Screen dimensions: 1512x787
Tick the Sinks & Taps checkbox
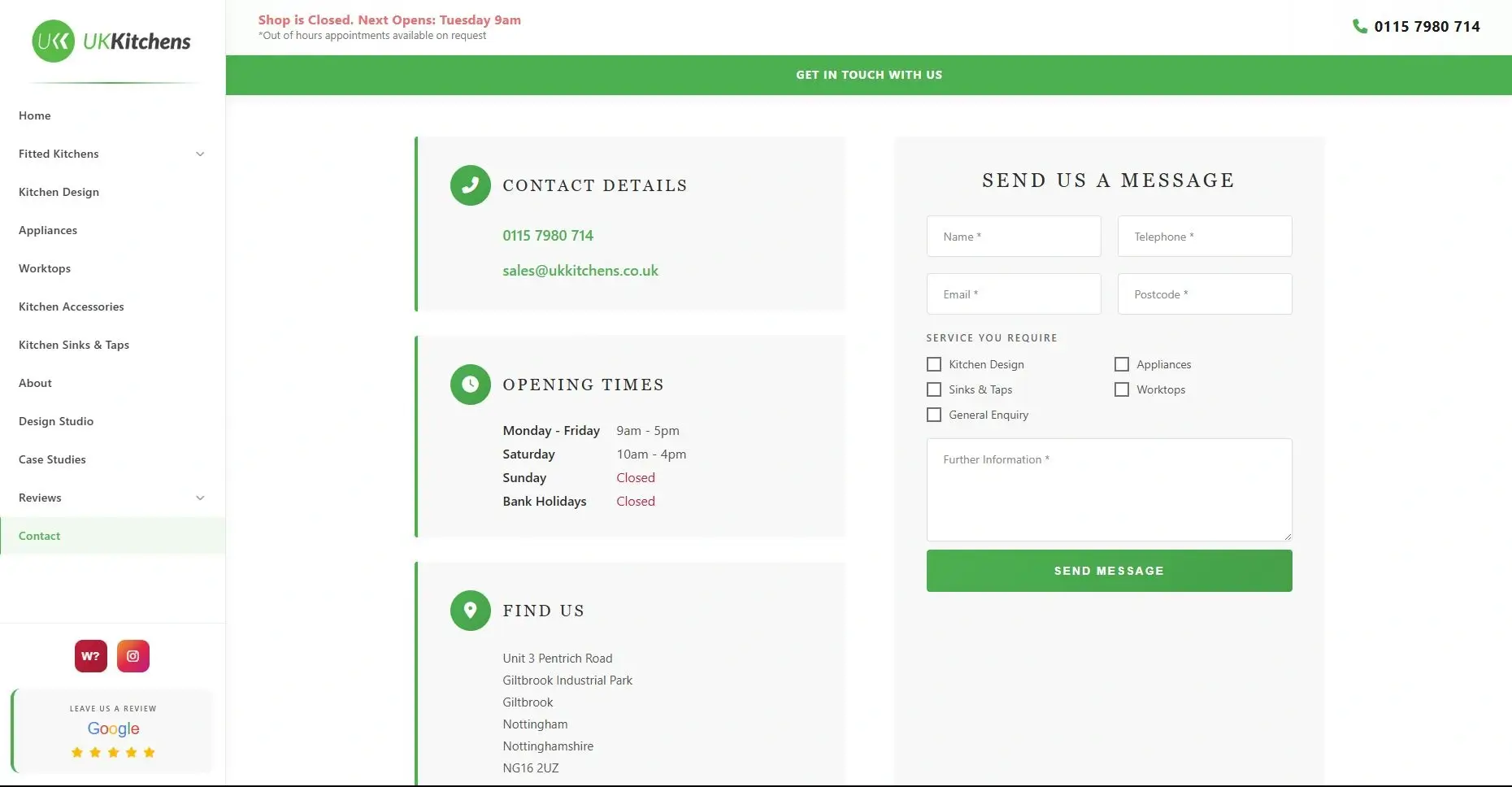pyautogui.click(x=934, y=389)
